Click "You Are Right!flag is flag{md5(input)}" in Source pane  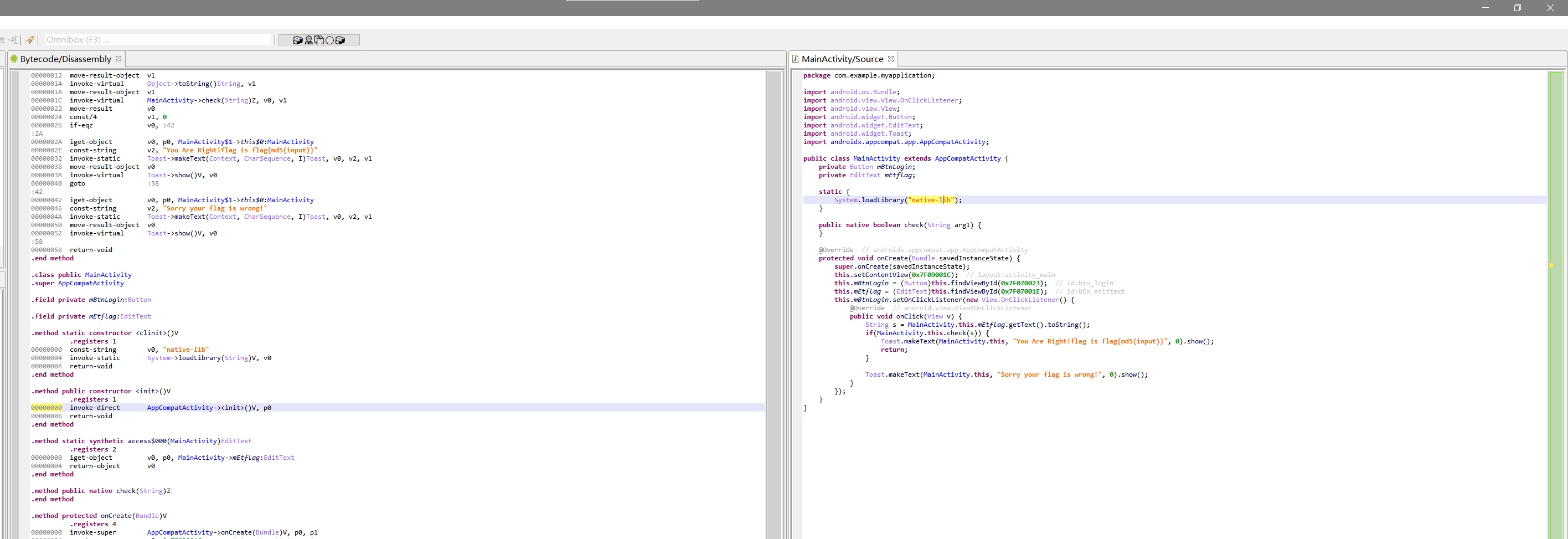click(1090, 341)
